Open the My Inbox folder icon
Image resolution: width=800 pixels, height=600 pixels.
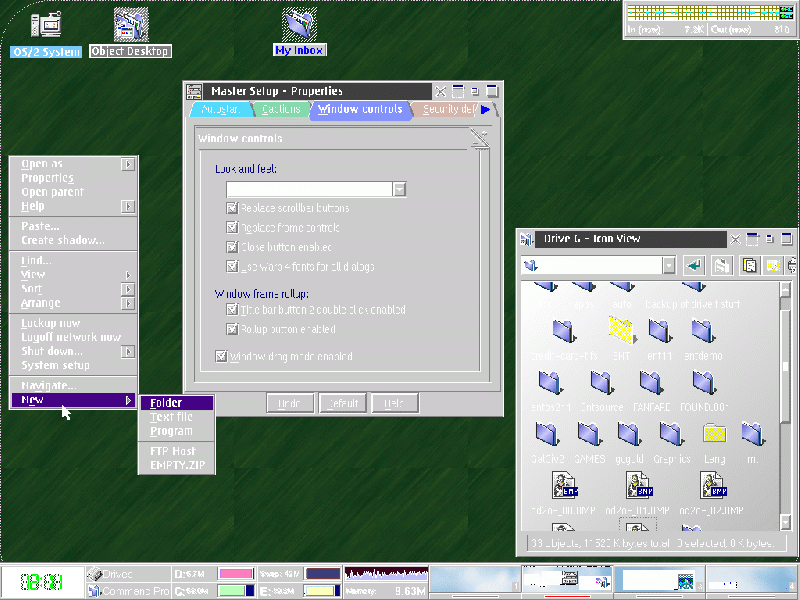(299, 25)
